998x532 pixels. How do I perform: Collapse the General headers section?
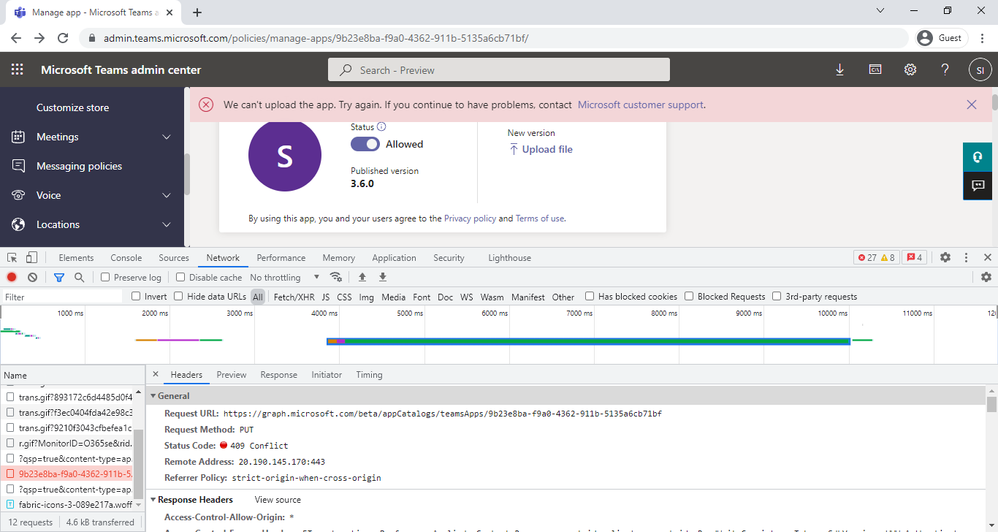pos(153,396)
